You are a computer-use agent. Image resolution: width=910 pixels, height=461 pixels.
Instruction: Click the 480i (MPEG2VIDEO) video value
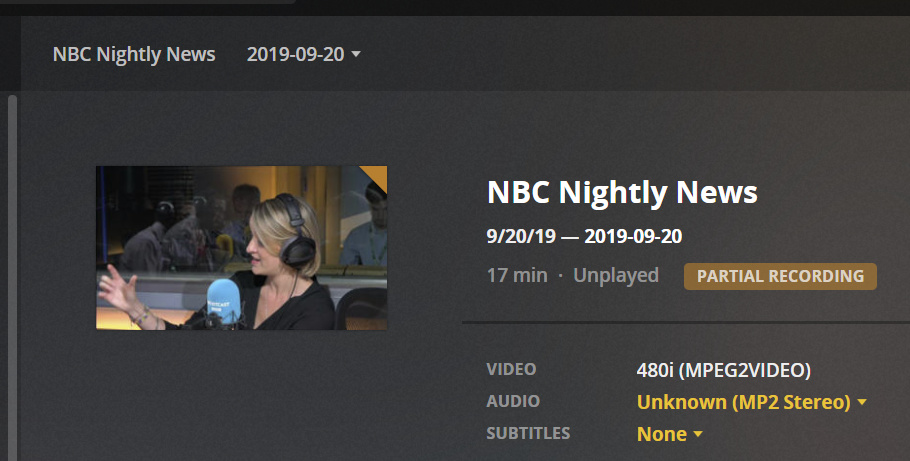tap(724, 370)
